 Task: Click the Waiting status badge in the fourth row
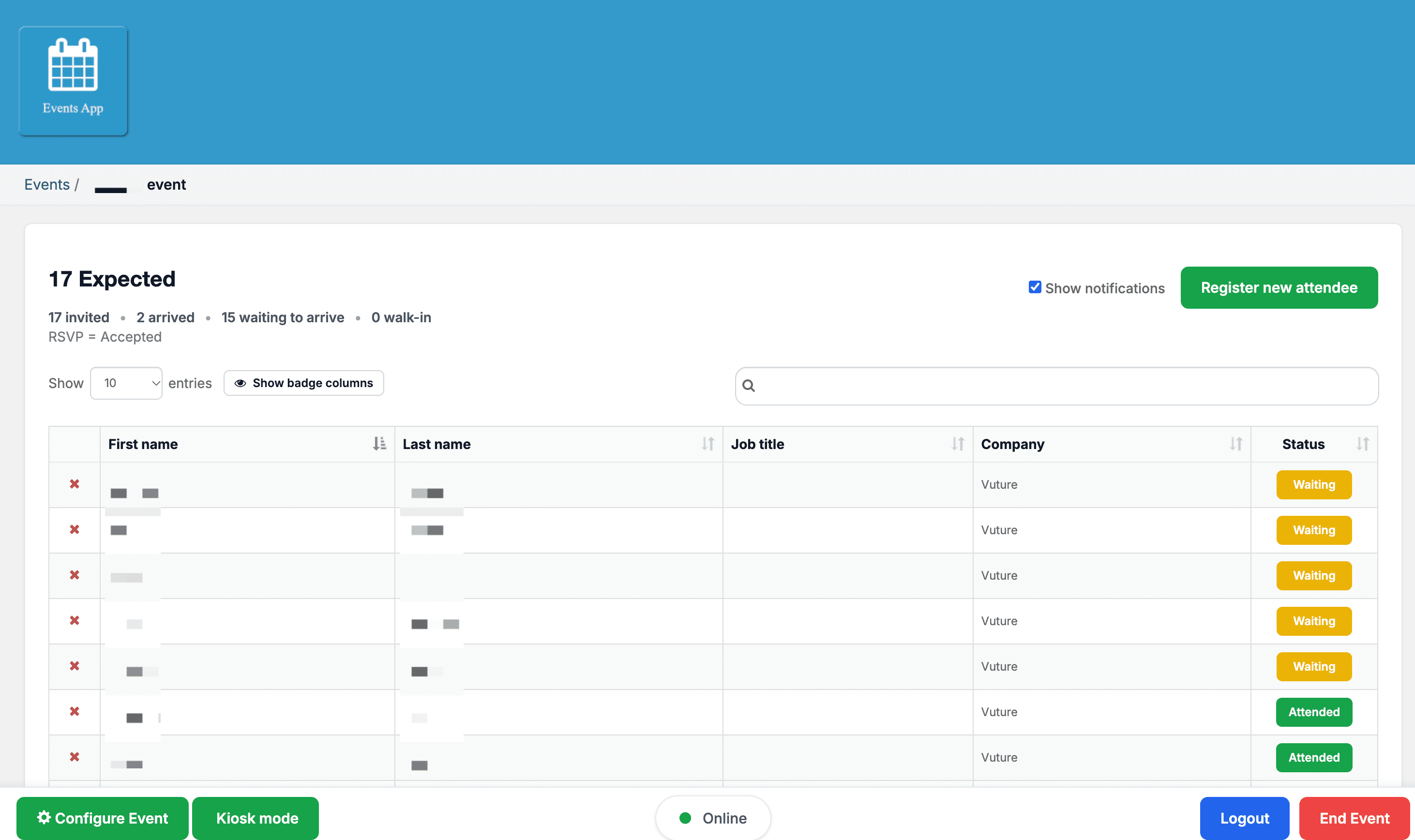1314,621
